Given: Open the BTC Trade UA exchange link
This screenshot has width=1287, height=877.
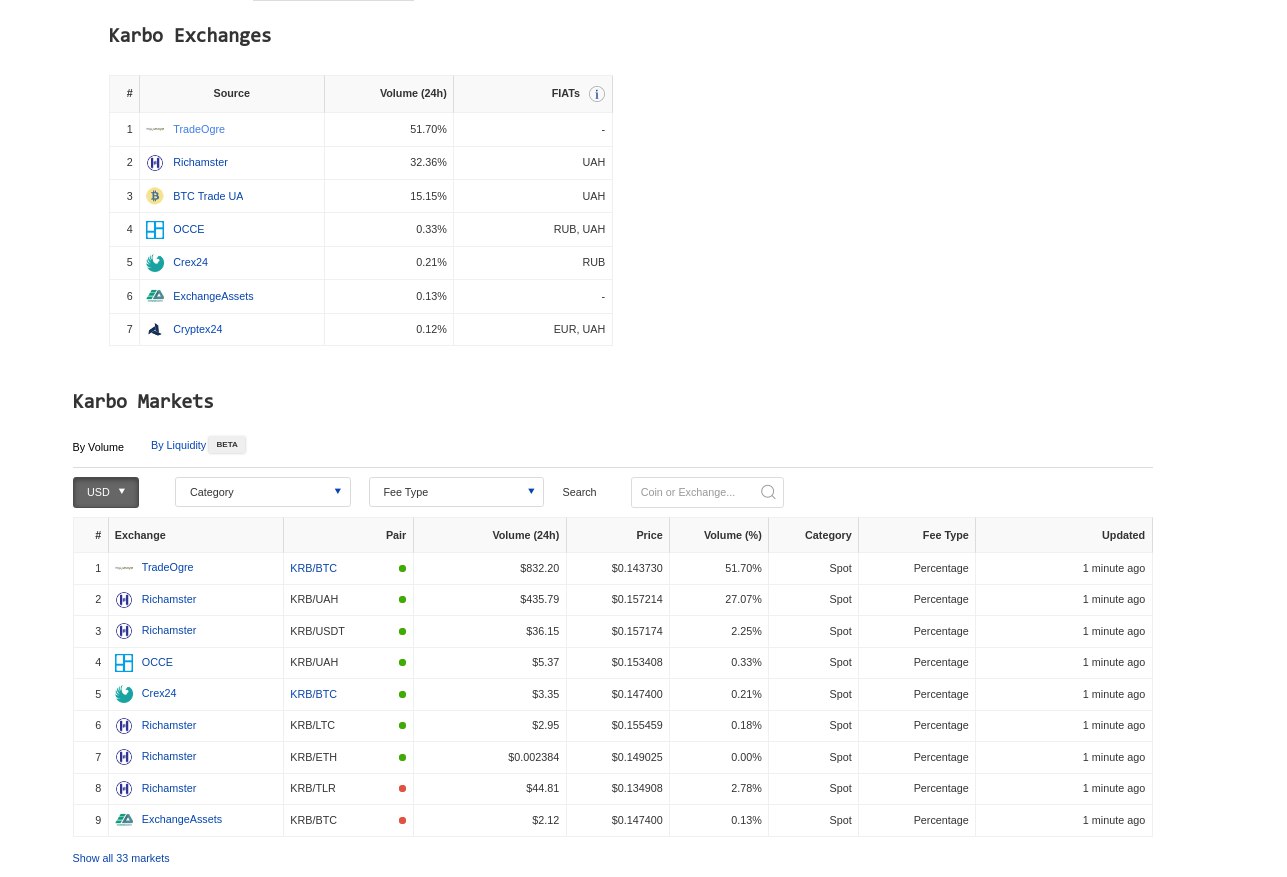Looking at the screenshot, I should (x=208, y=196).
